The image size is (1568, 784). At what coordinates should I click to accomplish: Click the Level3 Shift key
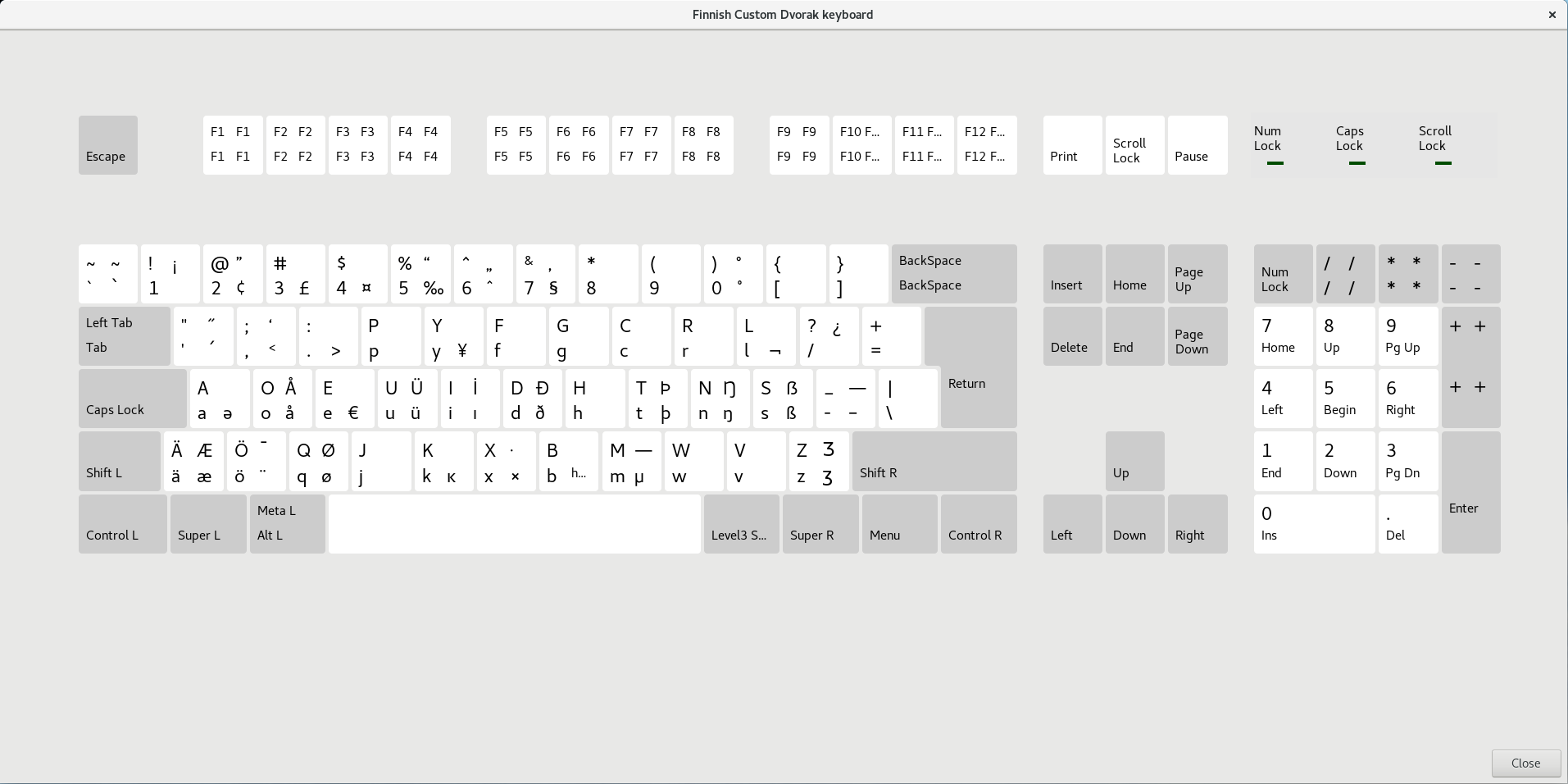[x=742, y=524]
